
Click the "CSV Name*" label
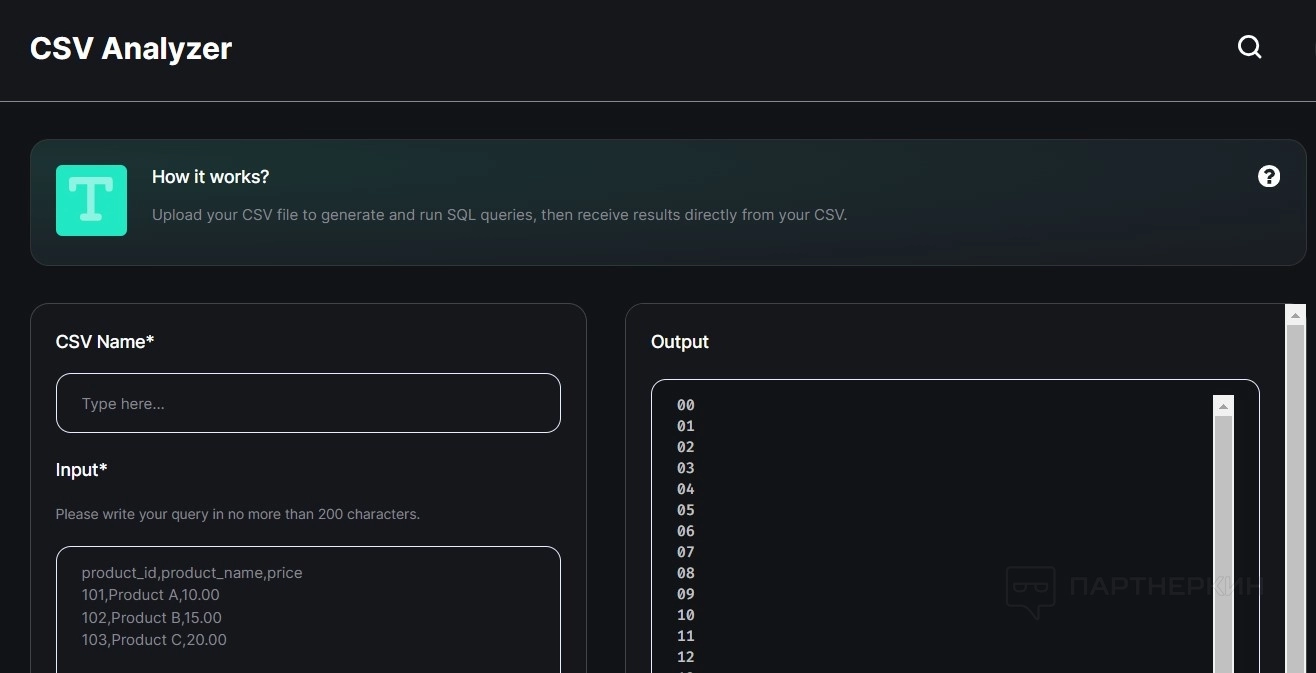(105, 342)
